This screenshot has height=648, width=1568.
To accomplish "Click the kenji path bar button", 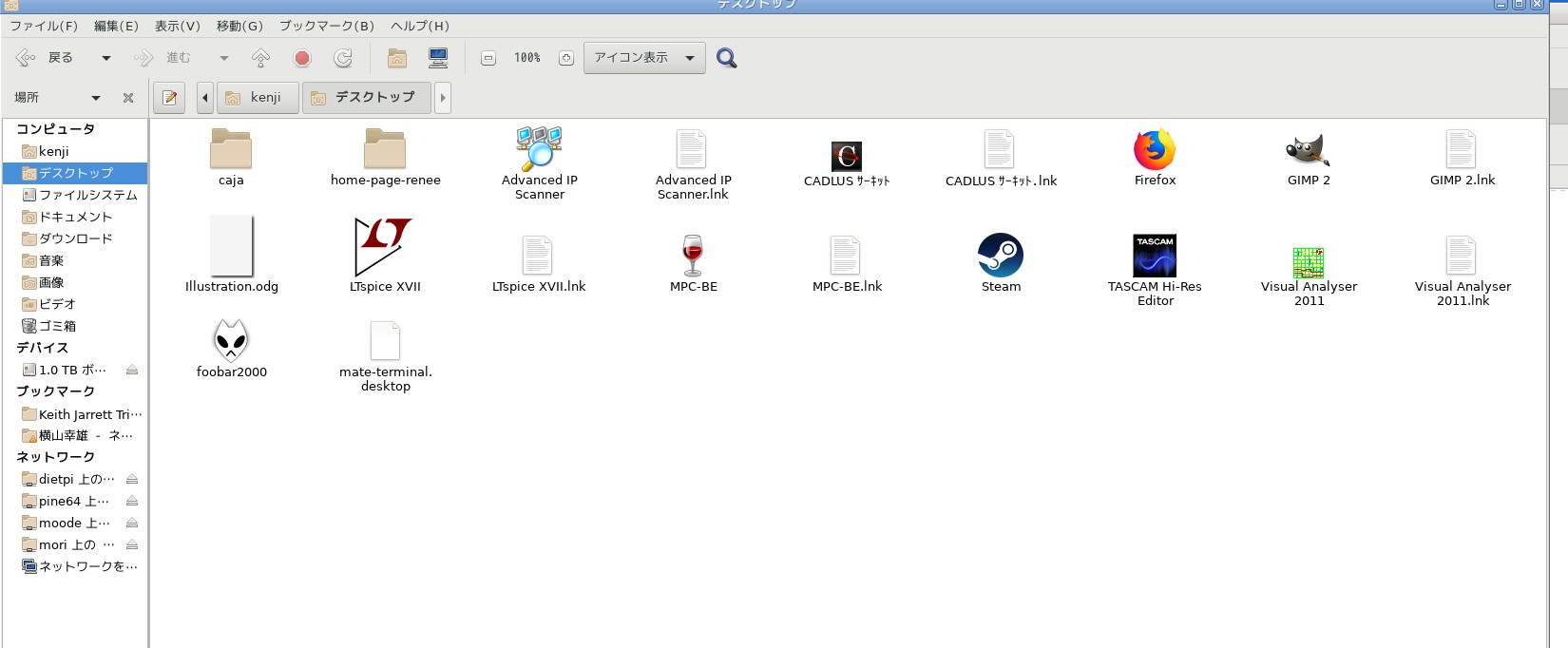I will click(258, 98).
